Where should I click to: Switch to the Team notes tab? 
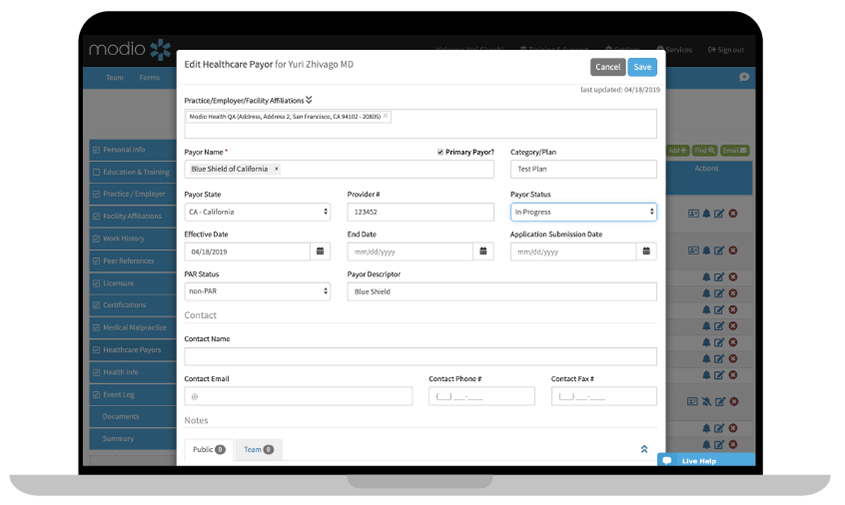259,449
